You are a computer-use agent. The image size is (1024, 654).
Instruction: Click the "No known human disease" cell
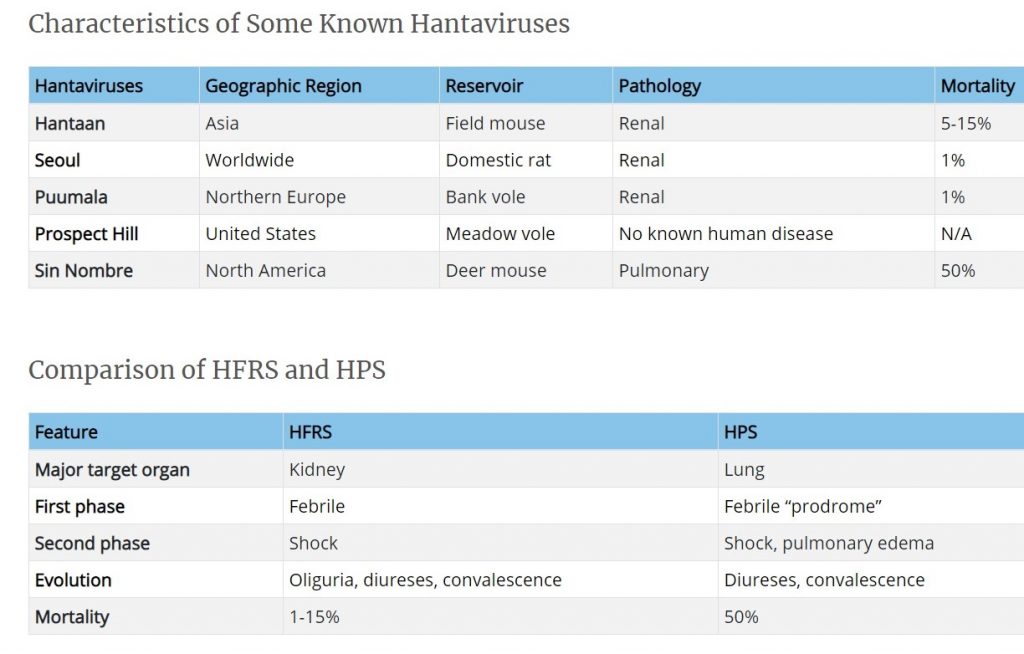[725, 234]
